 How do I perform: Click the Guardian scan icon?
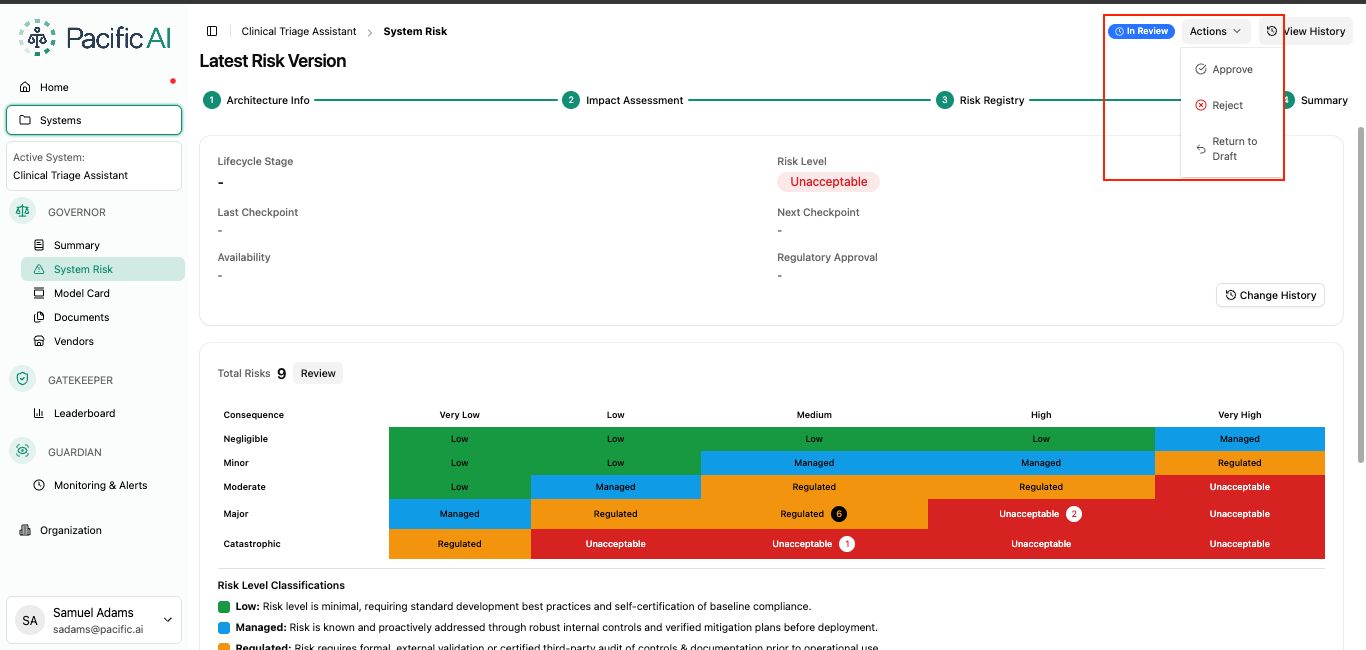coord(23,451)
